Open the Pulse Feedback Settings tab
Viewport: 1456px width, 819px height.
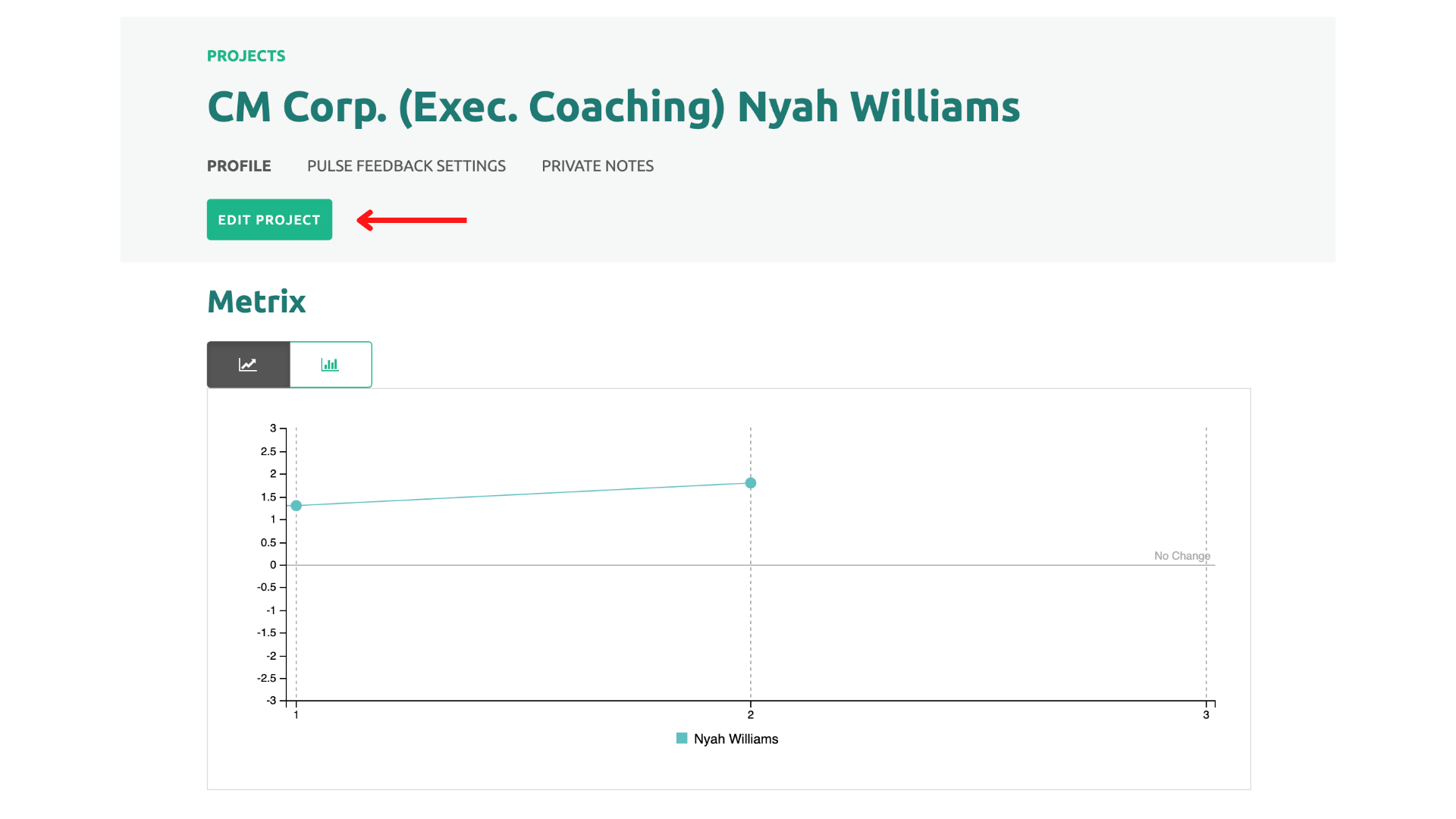click(406, 166)
